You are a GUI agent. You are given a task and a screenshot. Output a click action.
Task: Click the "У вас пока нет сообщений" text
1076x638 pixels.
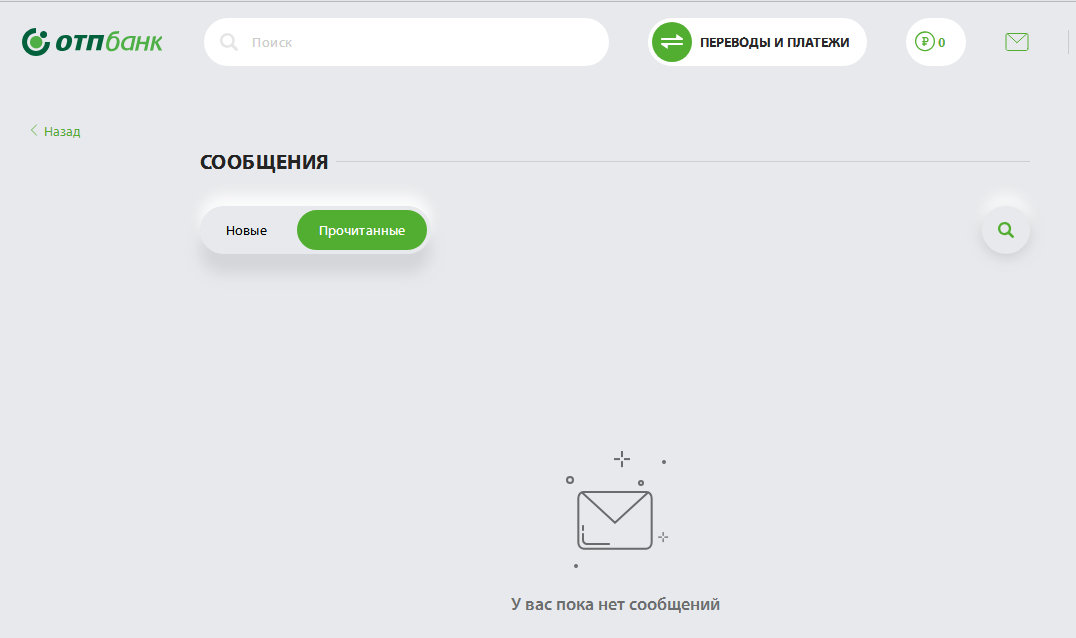tap(615, 604)
